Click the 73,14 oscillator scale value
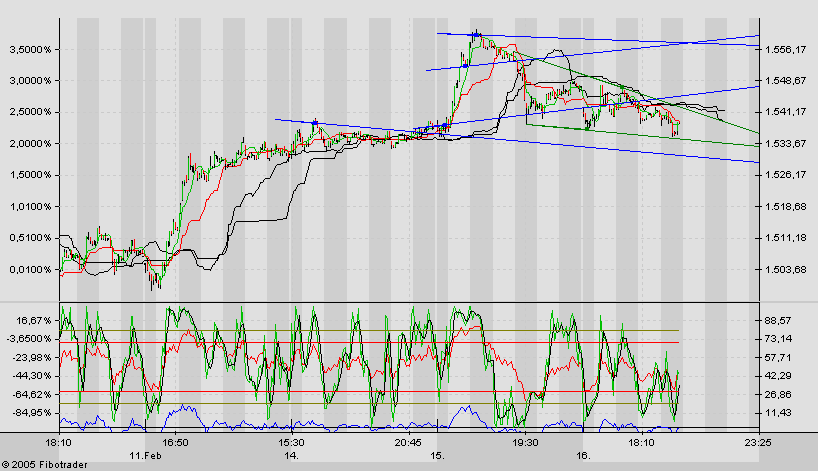The image size is (818, 471). (778, 339)
